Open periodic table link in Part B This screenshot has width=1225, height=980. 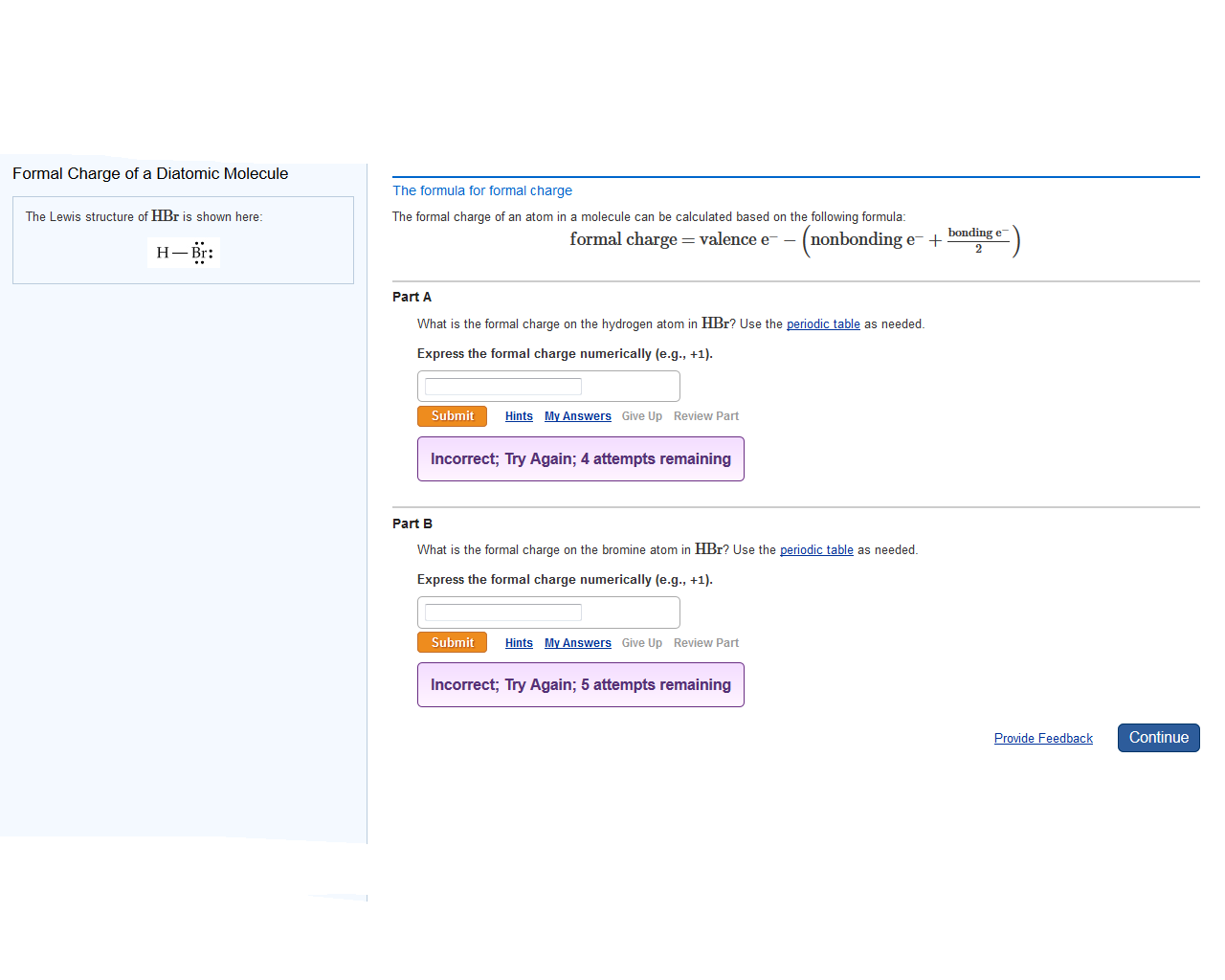click(816, 550)
